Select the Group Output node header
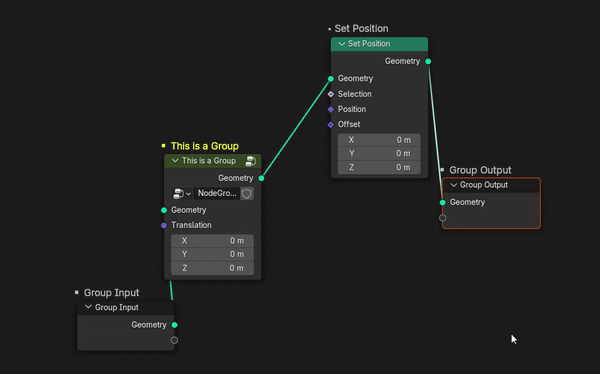600x374 pixels. click(x=491, y=185)
